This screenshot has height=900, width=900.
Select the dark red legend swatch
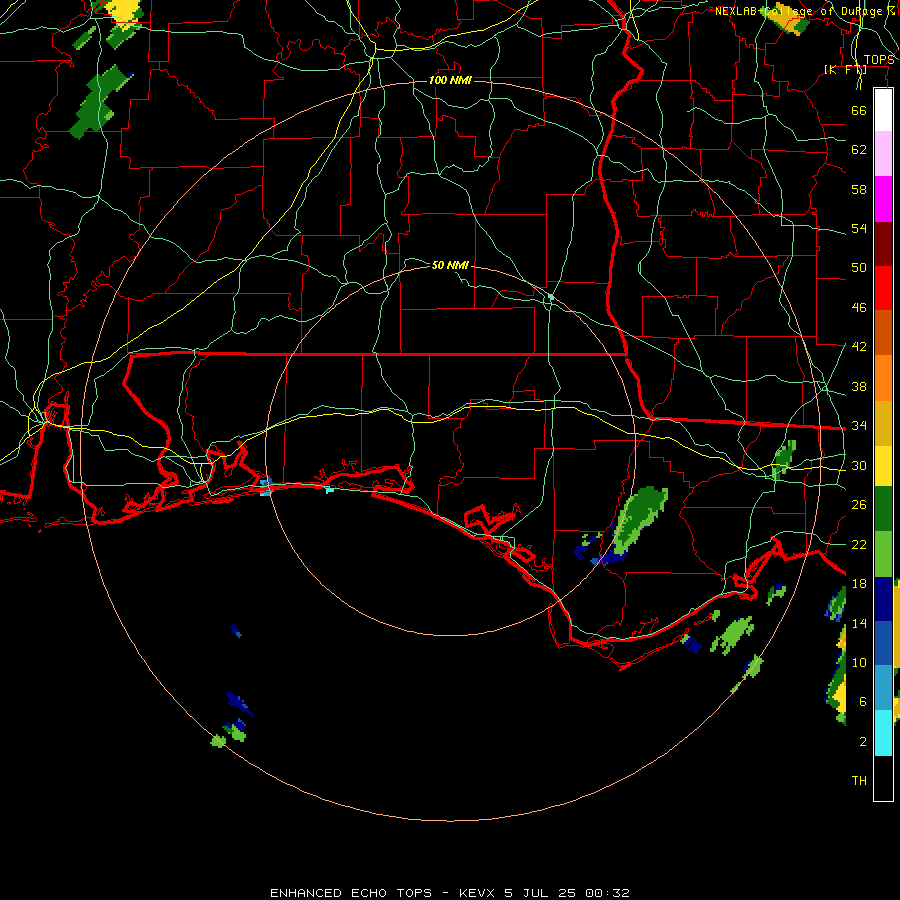pyautogui.click(x=883, y=244)
